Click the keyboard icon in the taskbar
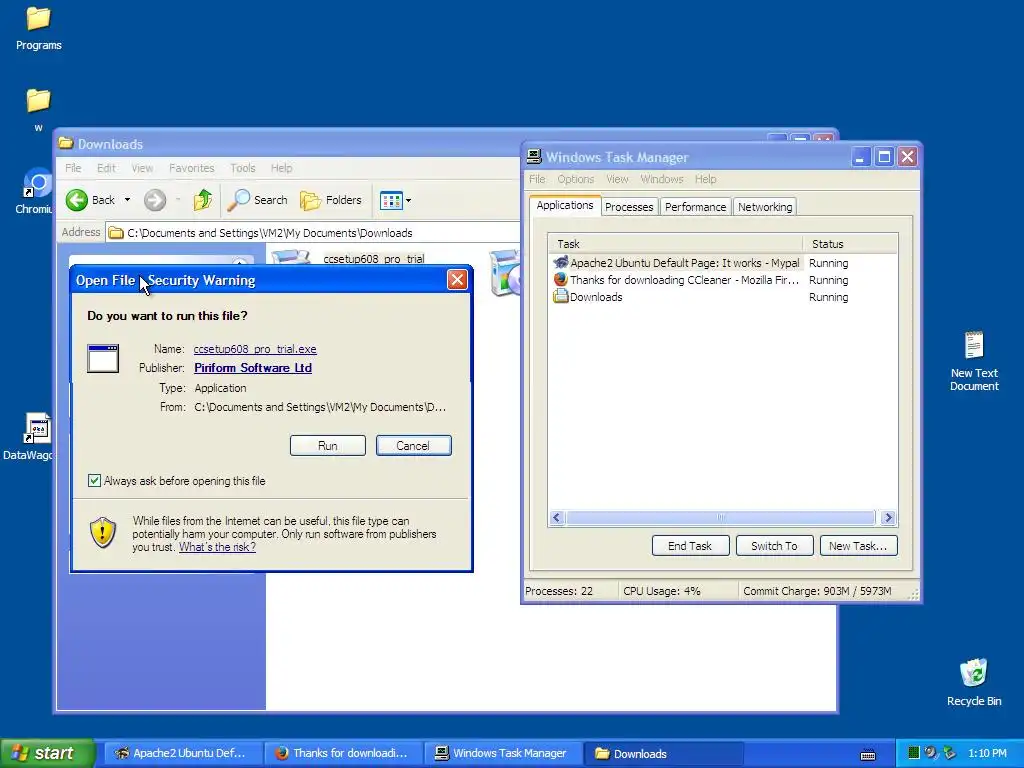Screen dimensions: 1024x768 coord(868,754)
